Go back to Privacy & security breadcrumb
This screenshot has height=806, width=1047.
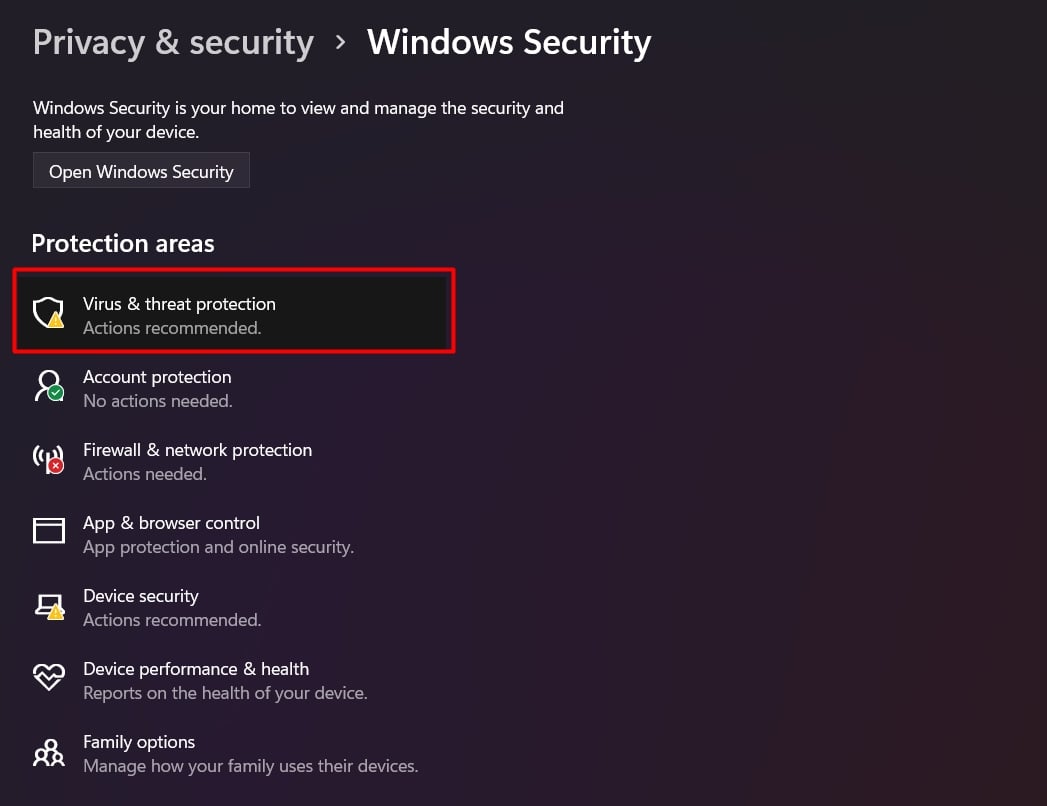[173, 42]
